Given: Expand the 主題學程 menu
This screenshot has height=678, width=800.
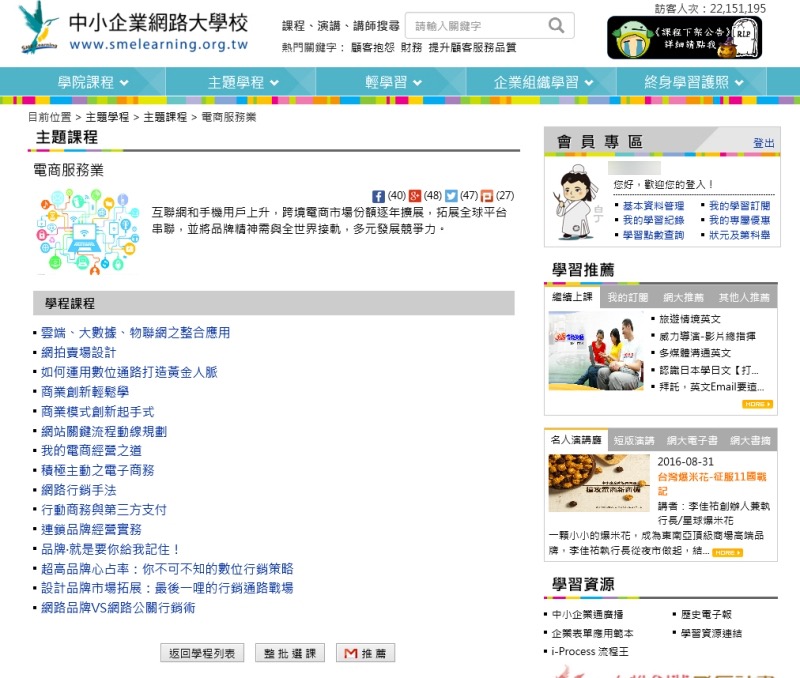Looking at the screenshot, I should coord(243,82).
